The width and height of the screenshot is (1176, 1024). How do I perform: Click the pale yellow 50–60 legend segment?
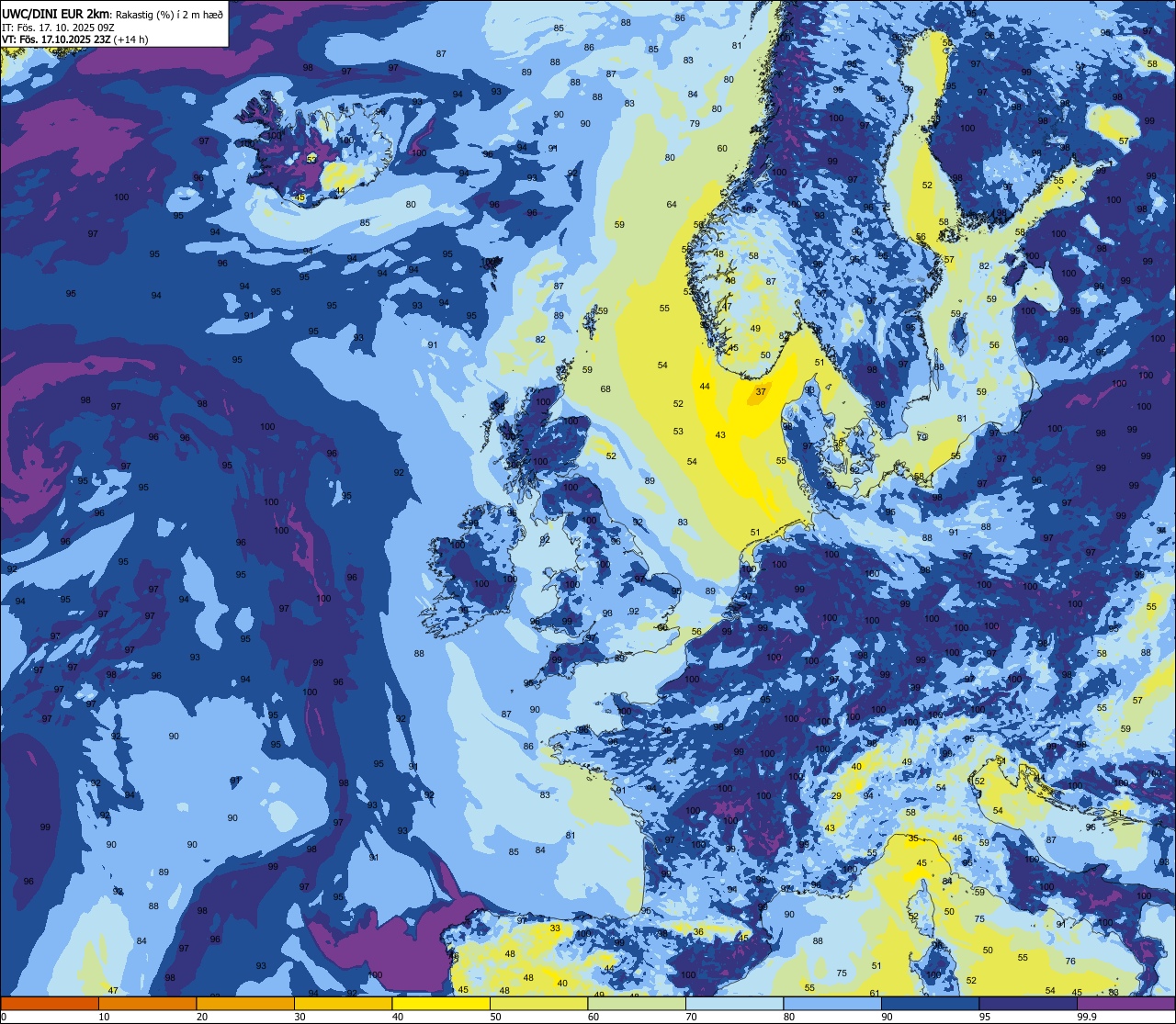point(538,1003)
